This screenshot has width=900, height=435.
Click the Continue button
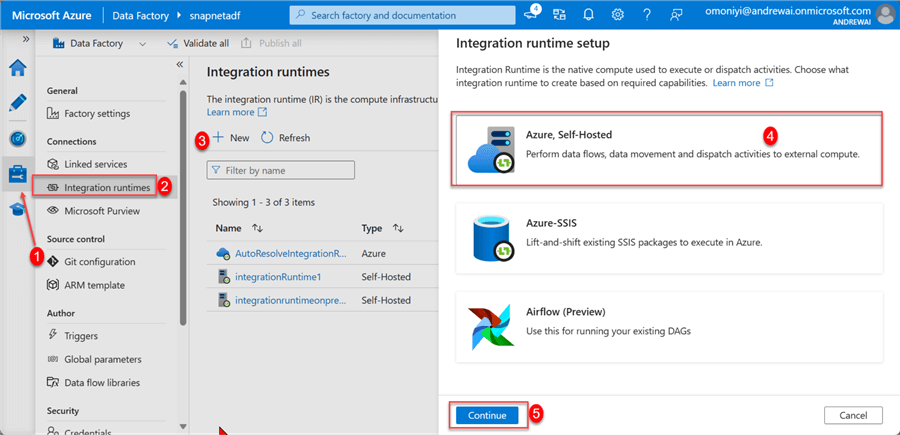click(487, 415)
